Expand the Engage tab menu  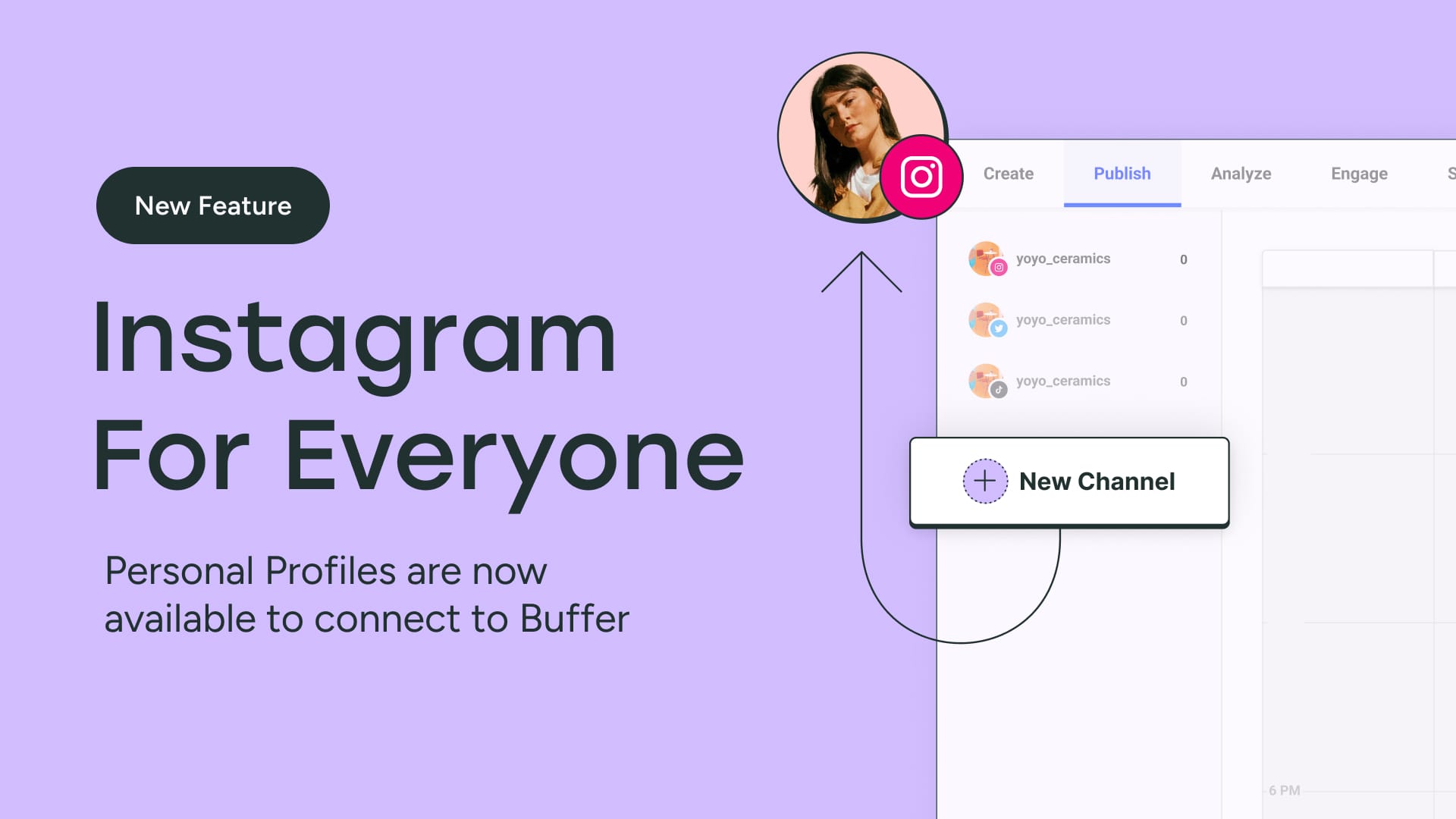tap(1359, 173)
